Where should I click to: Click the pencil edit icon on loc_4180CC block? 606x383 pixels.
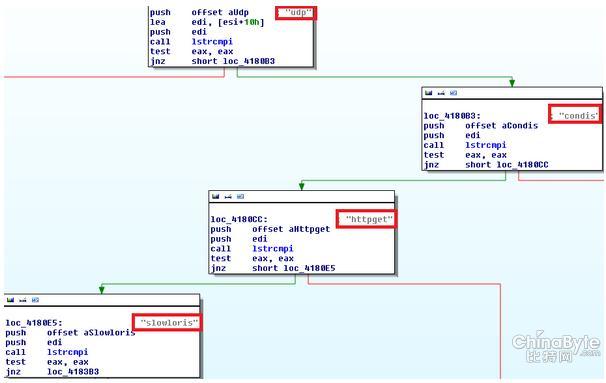tap(228, 196)
